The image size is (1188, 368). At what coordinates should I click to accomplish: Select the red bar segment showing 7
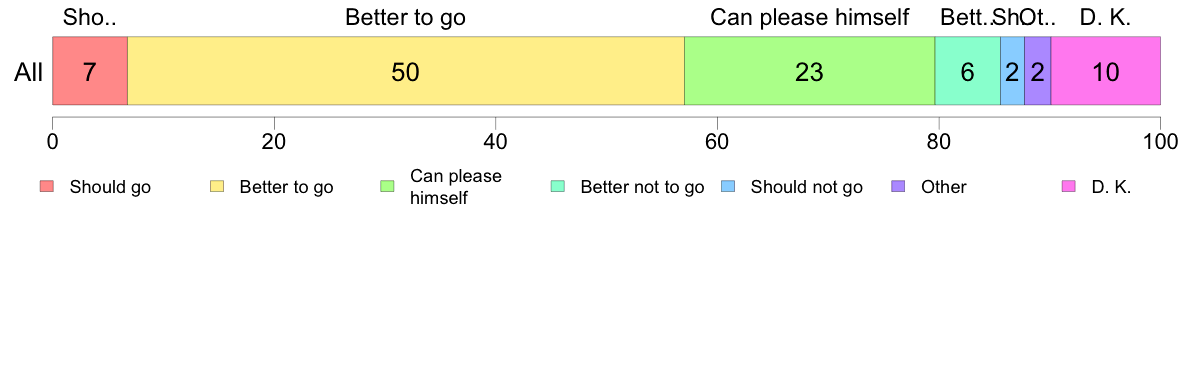(x=89, y=70)
